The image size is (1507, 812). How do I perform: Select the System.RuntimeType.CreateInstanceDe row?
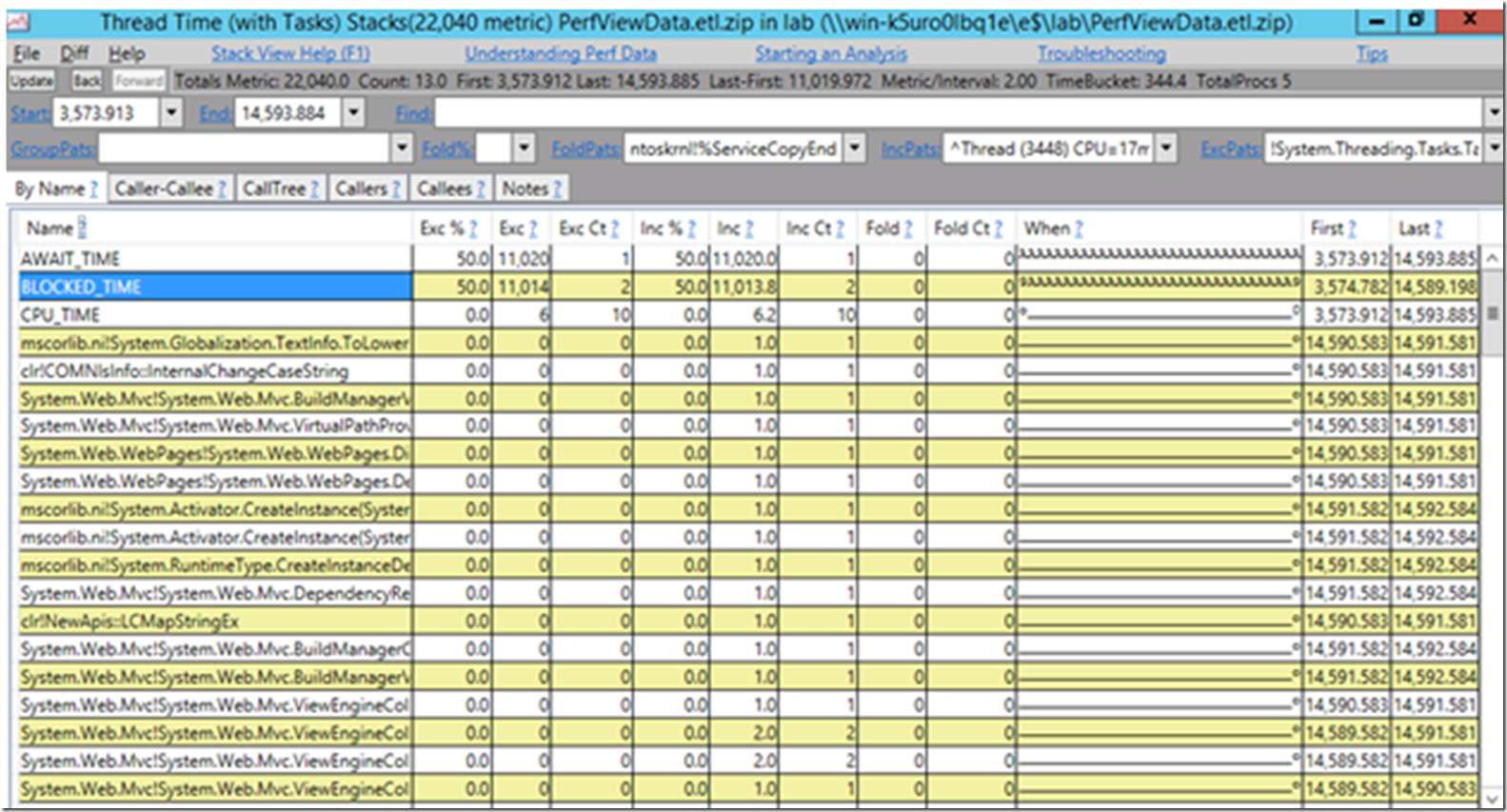[x=749, y=565]
